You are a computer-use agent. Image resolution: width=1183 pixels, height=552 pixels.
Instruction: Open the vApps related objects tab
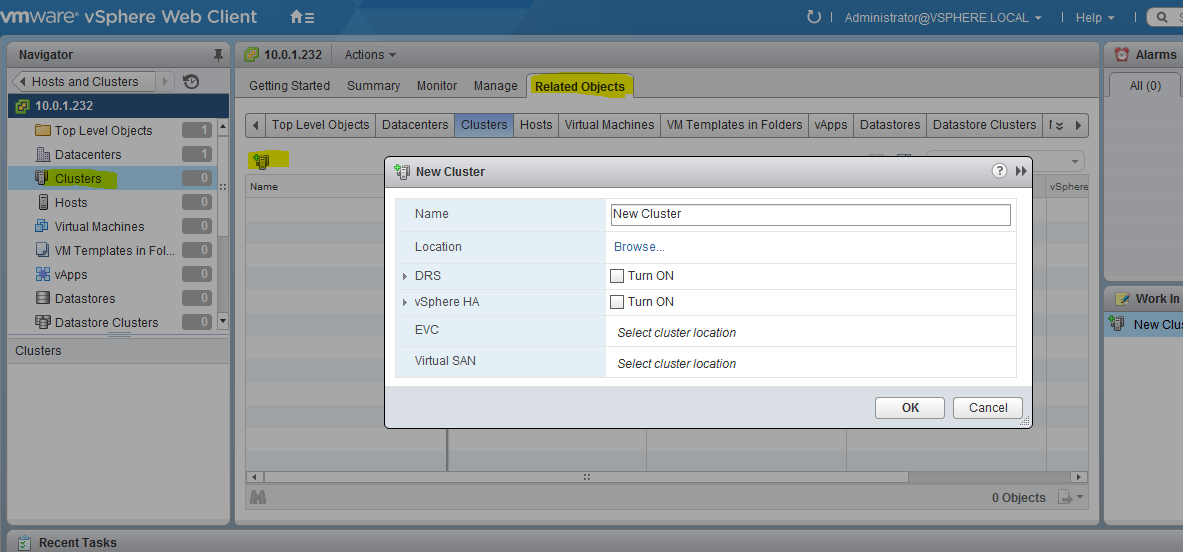click(x=831, y=125)
